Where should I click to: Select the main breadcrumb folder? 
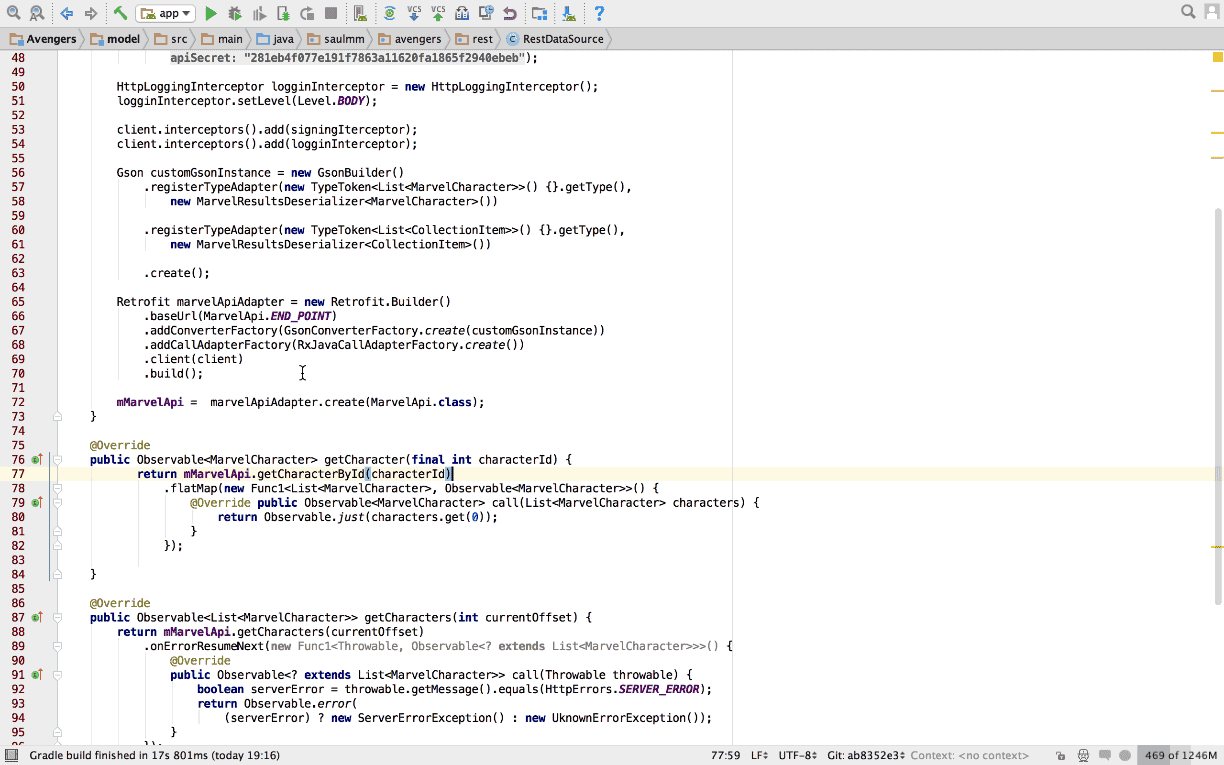[221, 39]
